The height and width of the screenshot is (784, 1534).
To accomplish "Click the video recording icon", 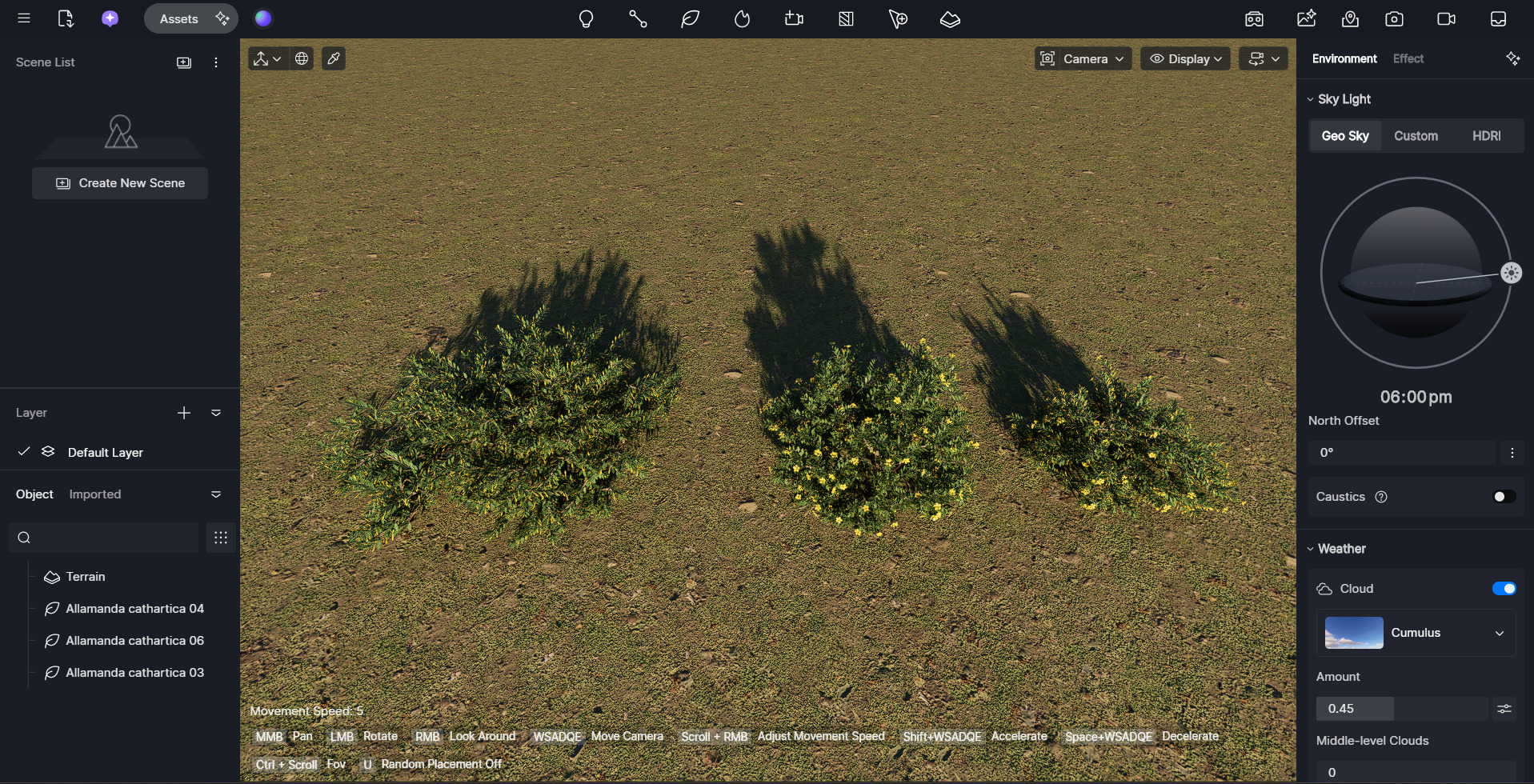I will click(1446, 19).
